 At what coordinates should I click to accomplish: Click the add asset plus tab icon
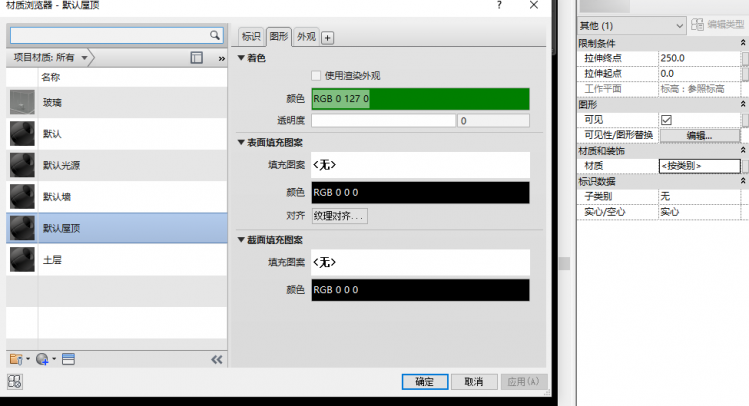click(327, 38)
